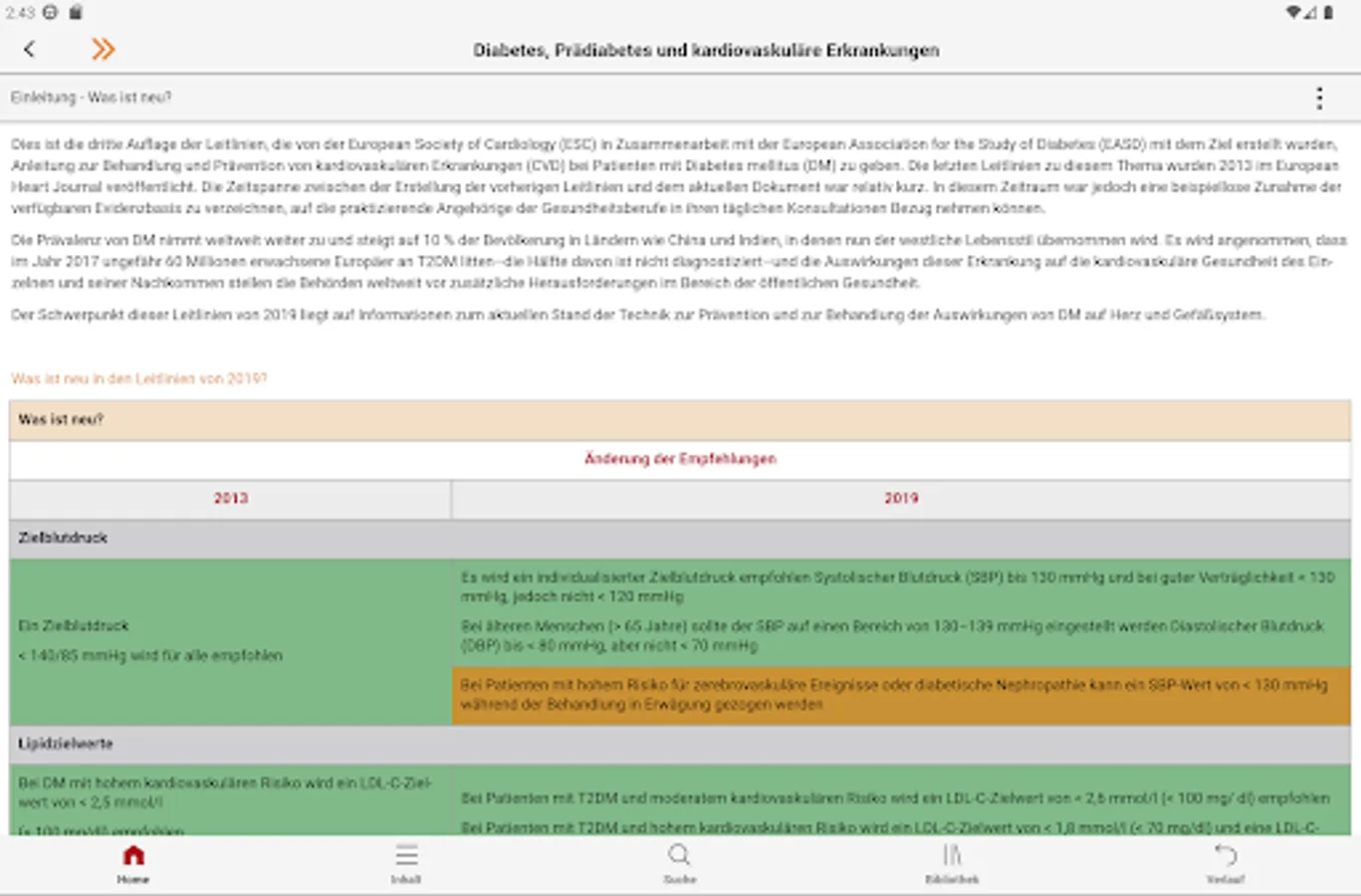Open the Bibliothek tab

coord(952,864)
